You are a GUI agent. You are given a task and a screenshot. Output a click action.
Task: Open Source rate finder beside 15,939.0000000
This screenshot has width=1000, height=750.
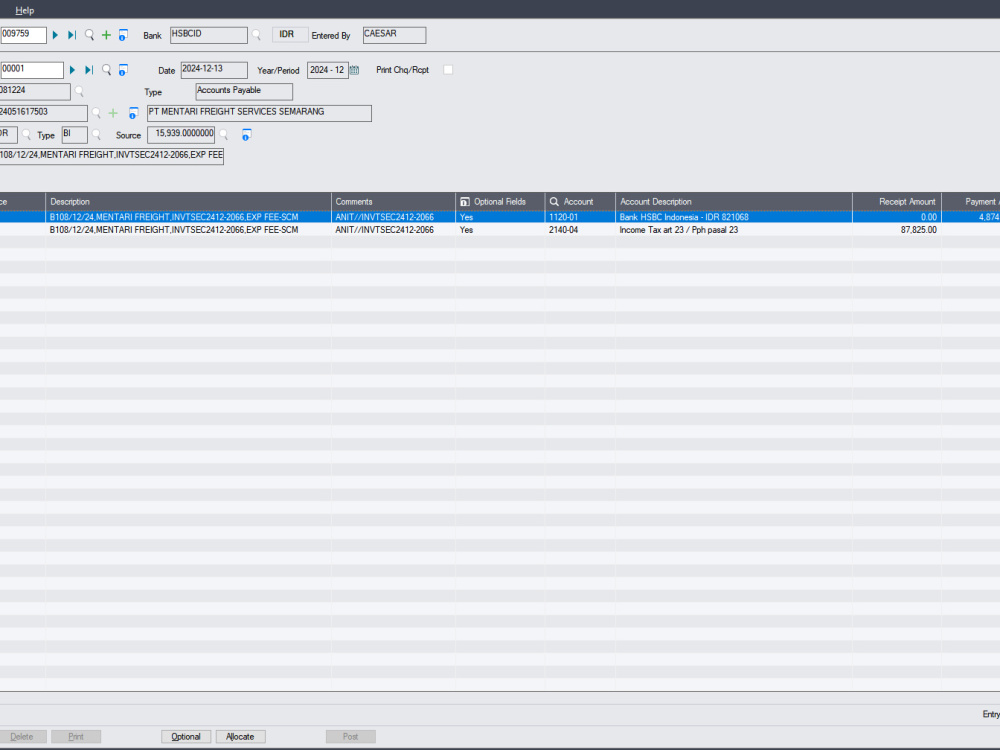[224, 135]
